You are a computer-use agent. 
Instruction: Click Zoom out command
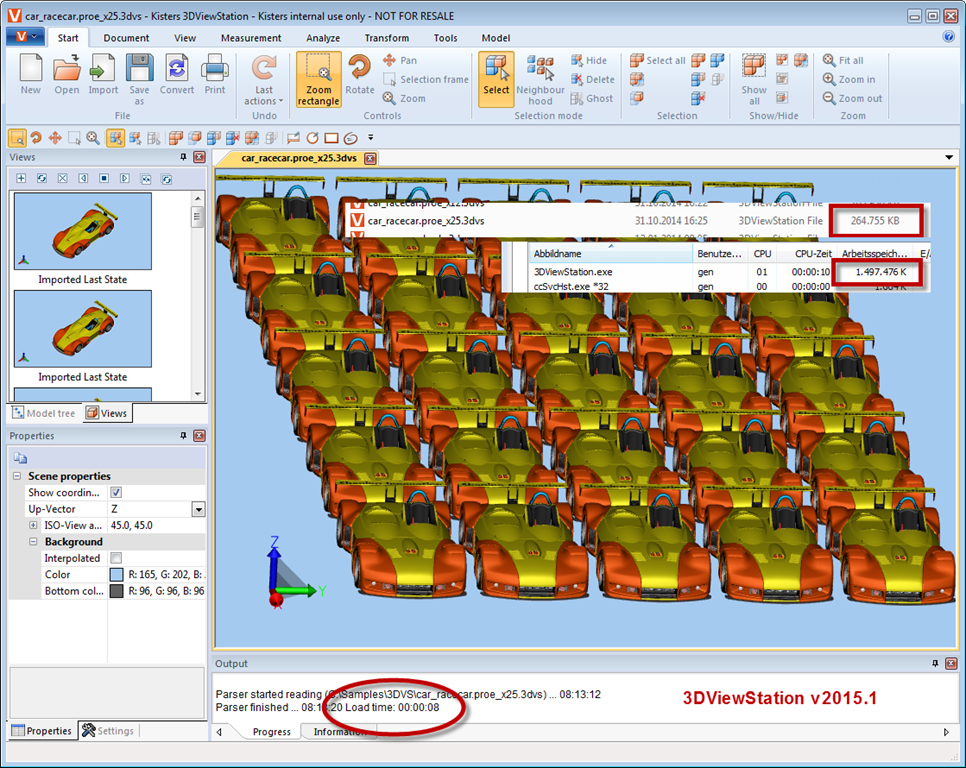[x=853, y=99]
